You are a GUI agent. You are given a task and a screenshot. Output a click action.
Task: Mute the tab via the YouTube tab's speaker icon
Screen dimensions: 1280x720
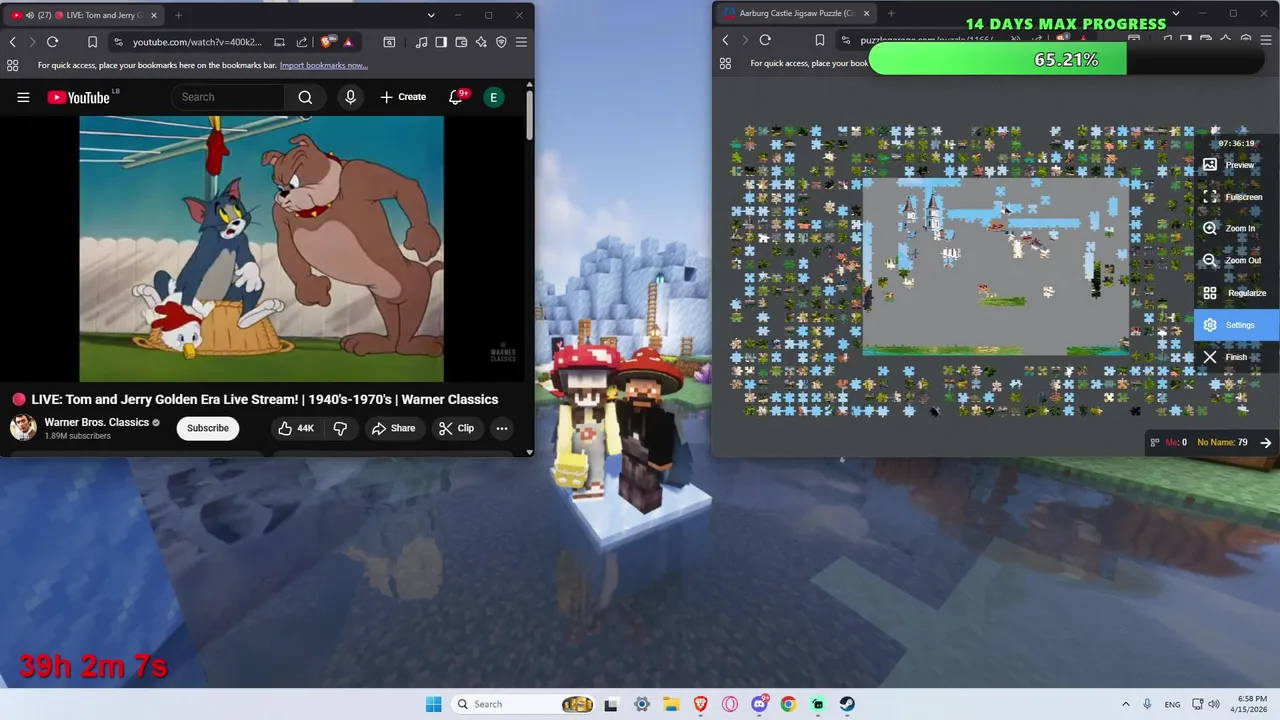(x=29, y=15)
